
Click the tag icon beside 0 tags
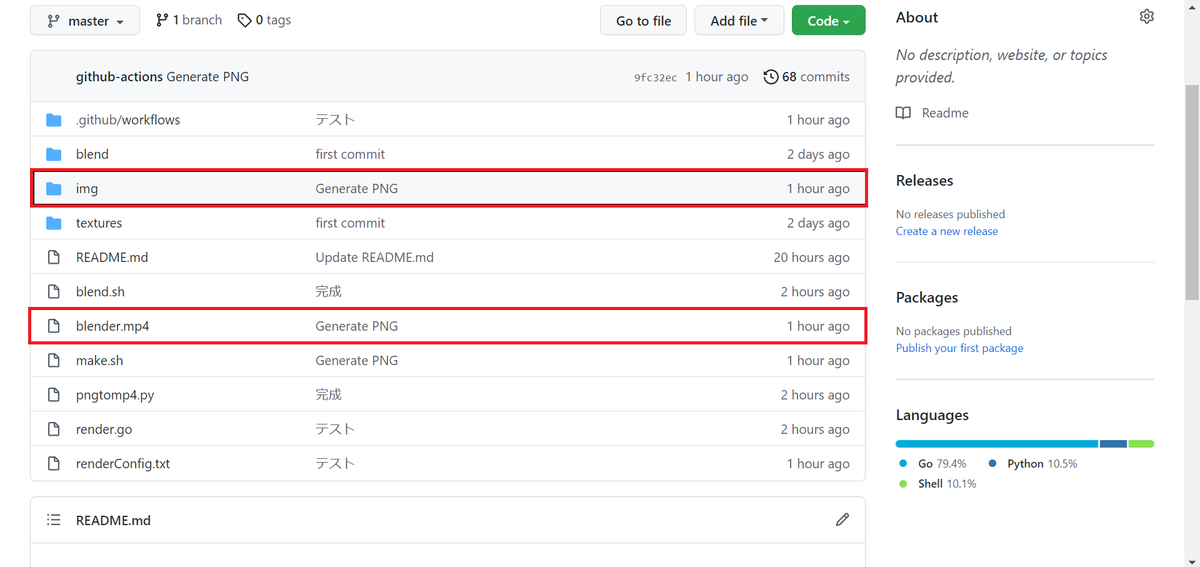pos(244,20)
